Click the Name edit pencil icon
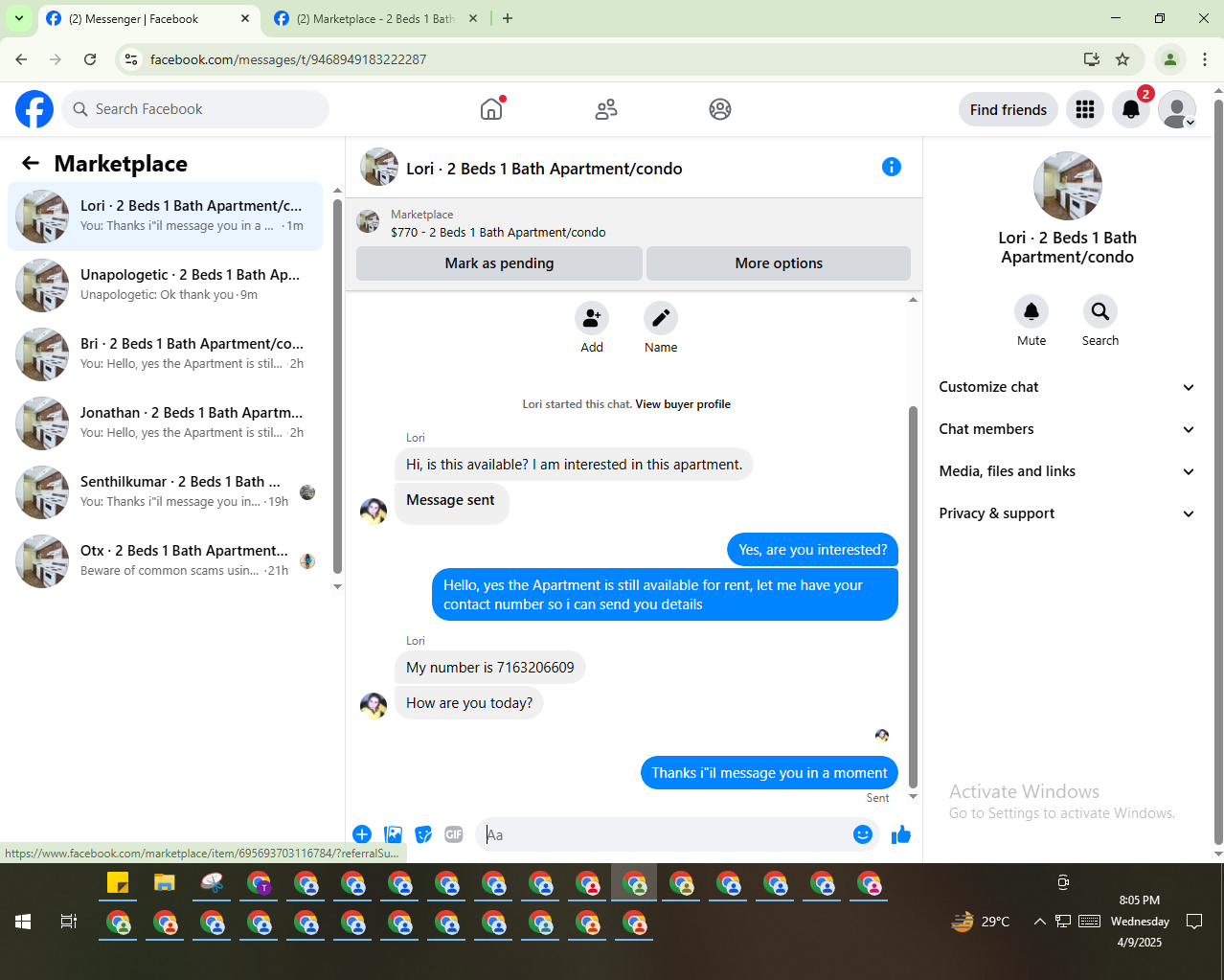Image resolution: width=1224 pixels, height=980 pixels. [661, 318]
